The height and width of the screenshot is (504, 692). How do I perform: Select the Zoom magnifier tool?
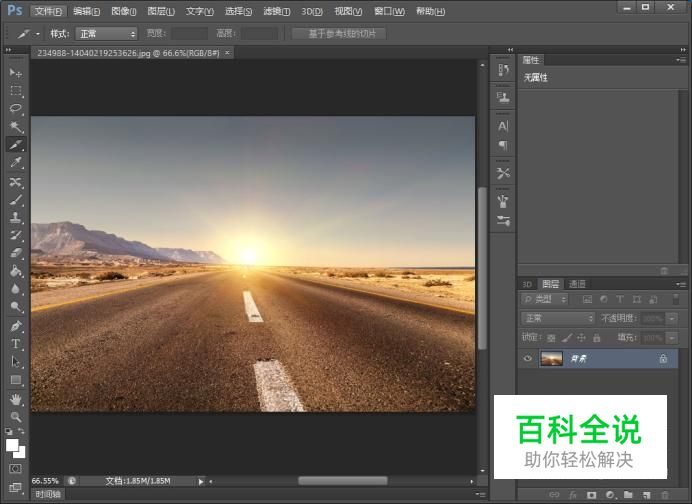pos(16,417)
